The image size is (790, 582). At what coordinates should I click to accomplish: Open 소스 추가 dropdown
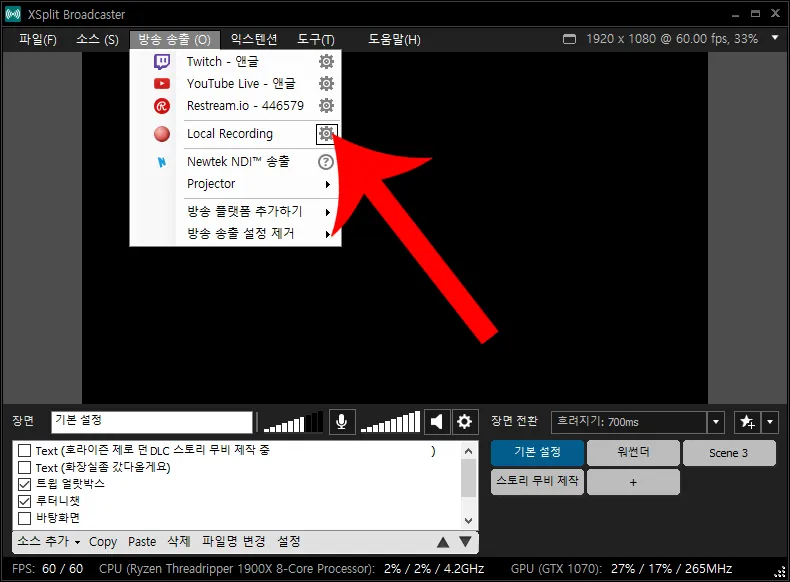[x=49, y=542]
